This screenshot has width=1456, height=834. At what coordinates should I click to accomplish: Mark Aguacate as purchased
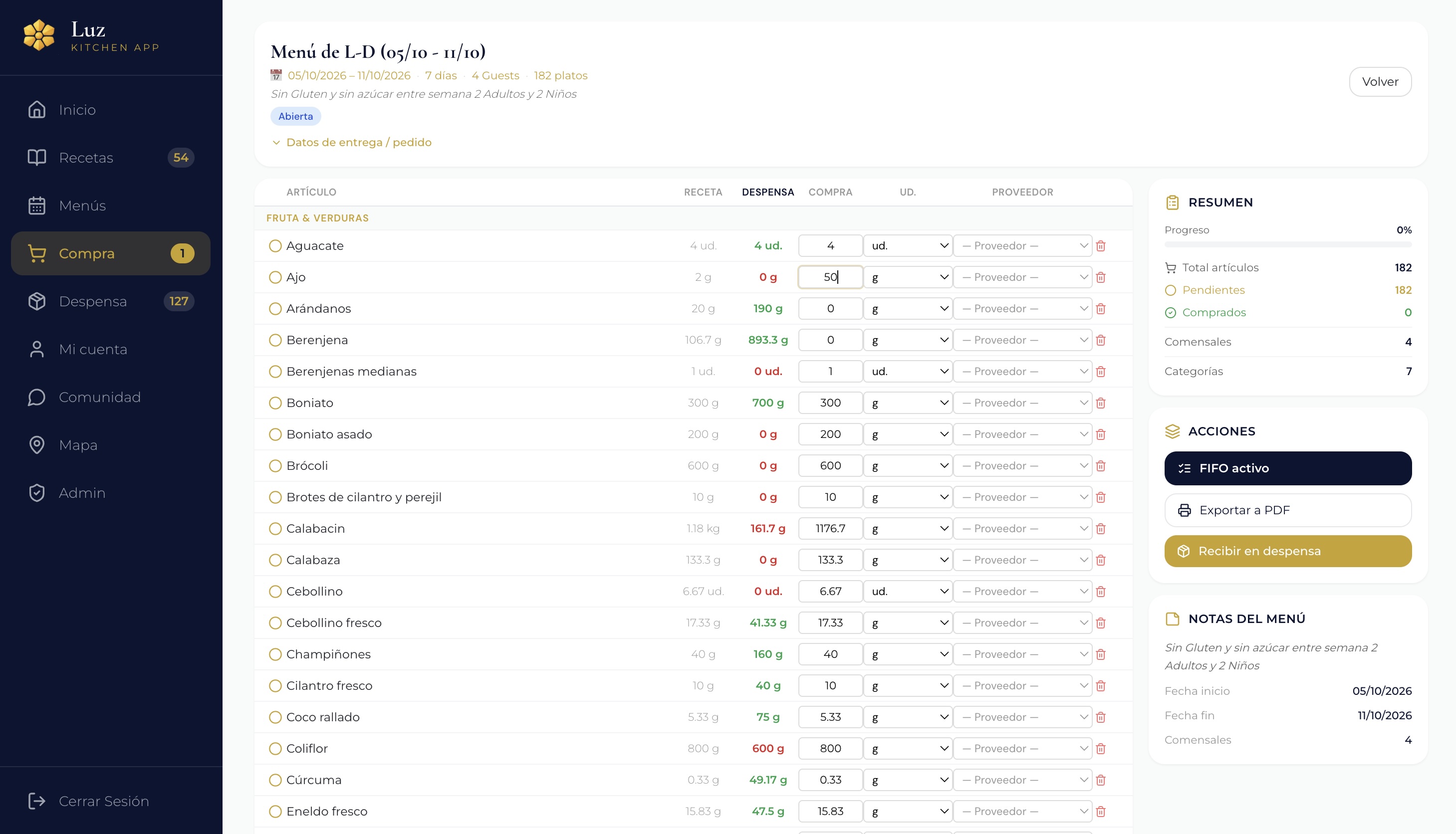tap(275, 246)
